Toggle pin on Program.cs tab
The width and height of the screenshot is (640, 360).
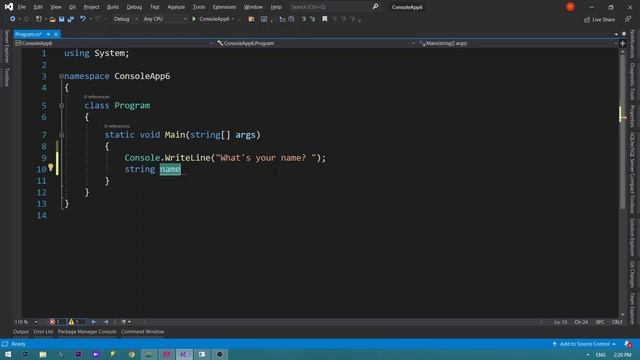coord(48,34)
